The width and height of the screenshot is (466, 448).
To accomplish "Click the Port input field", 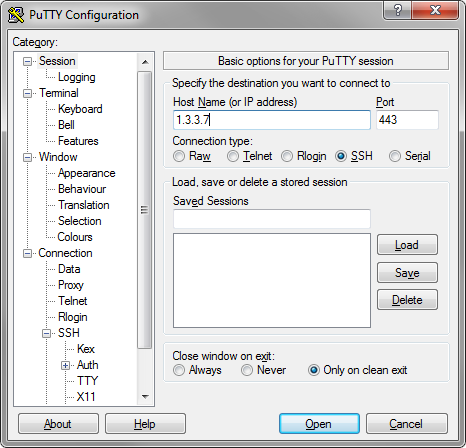I will click(407, 120).
